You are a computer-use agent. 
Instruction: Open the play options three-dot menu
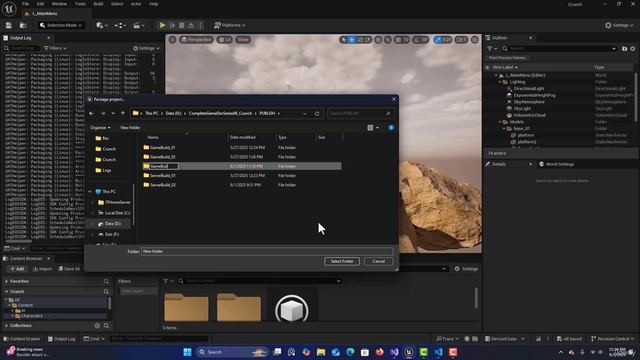coord(200,25)
